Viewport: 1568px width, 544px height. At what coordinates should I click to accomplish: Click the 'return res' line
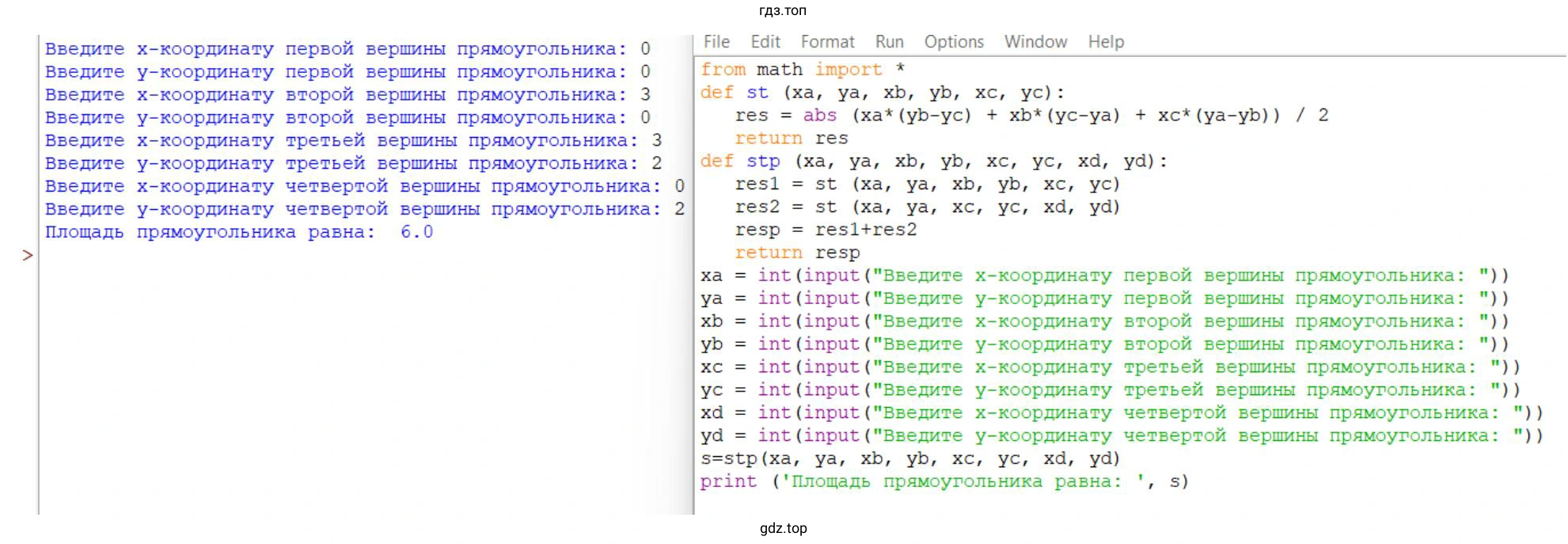point(791,139)
